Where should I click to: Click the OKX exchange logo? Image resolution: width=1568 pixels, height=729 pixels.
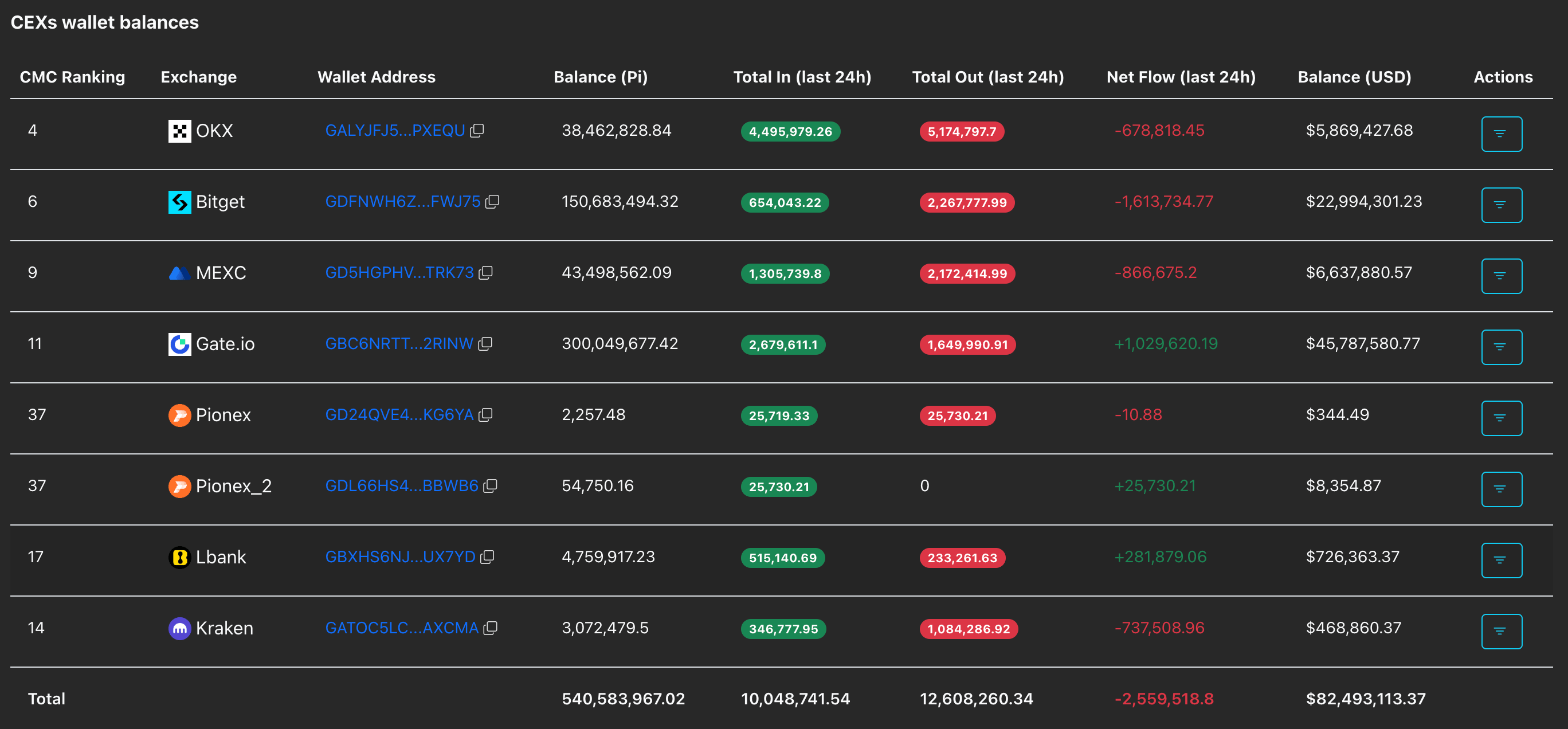[x=179, y=131]
